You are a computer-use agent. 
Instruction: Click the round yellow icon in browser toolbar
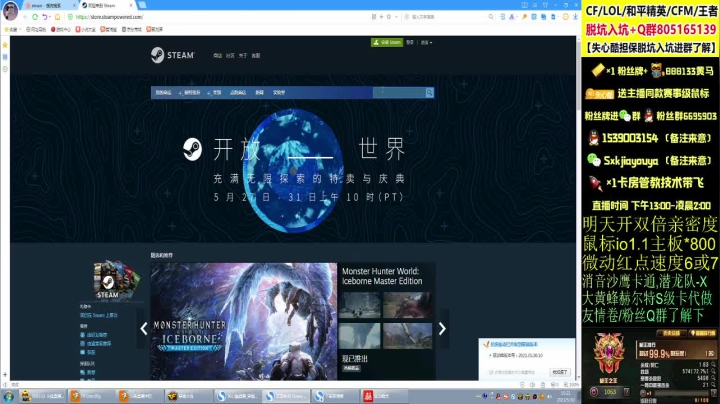(x=566, y=17)
